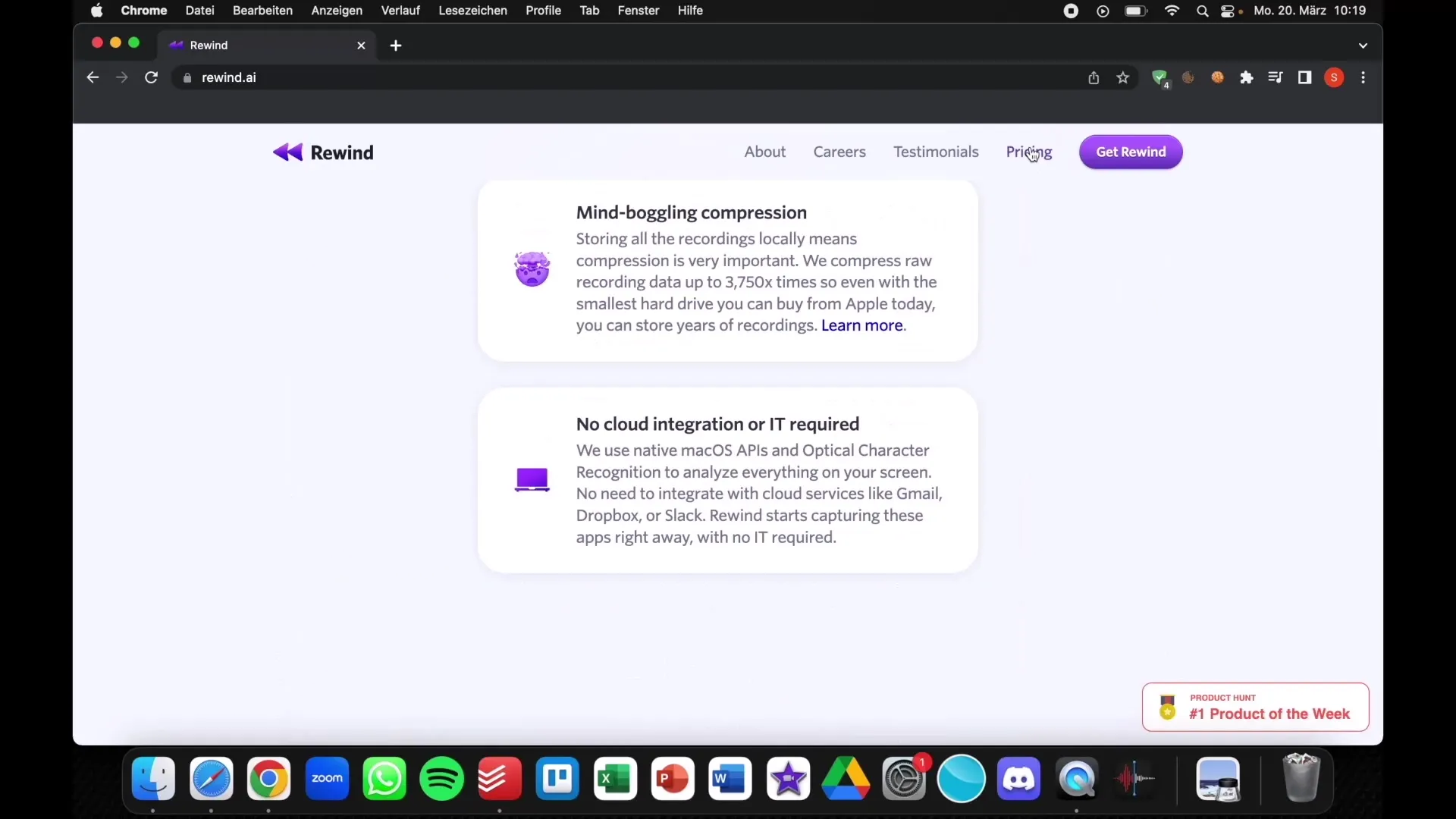Open the Anzeigen menu
The image size is (1456, 819).
[337, 11]
